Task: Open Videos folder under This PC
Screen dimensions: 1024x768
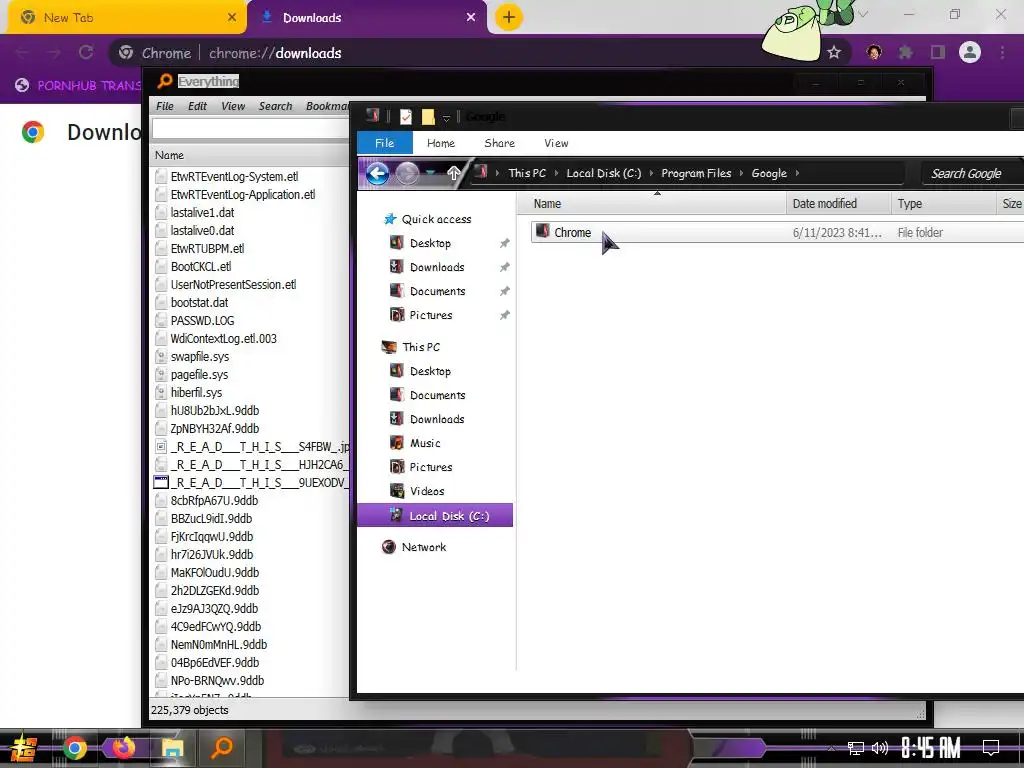Action: (x=426, y=491)
